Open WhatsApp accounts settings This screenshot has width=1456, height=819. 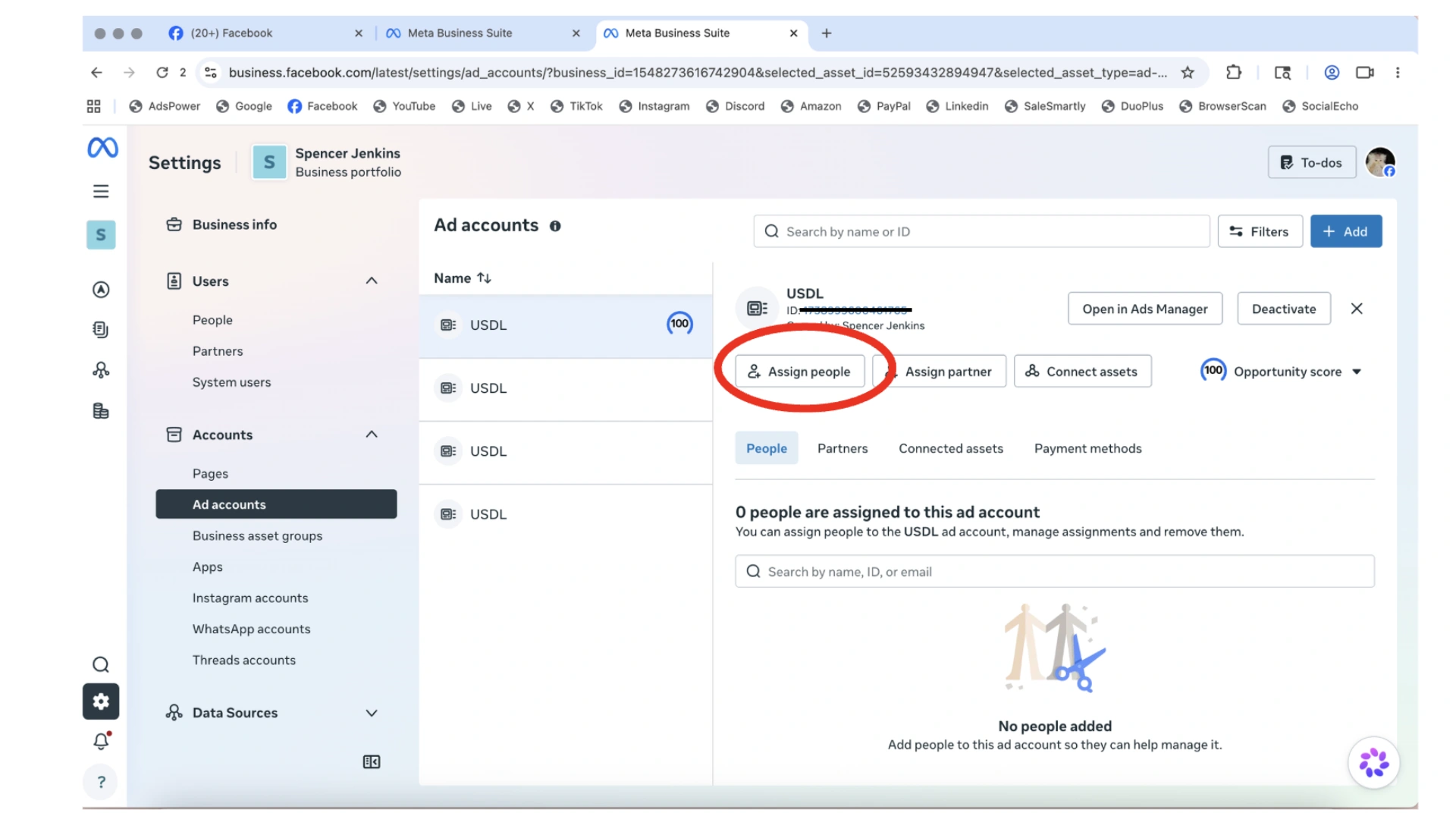[251, 629]
